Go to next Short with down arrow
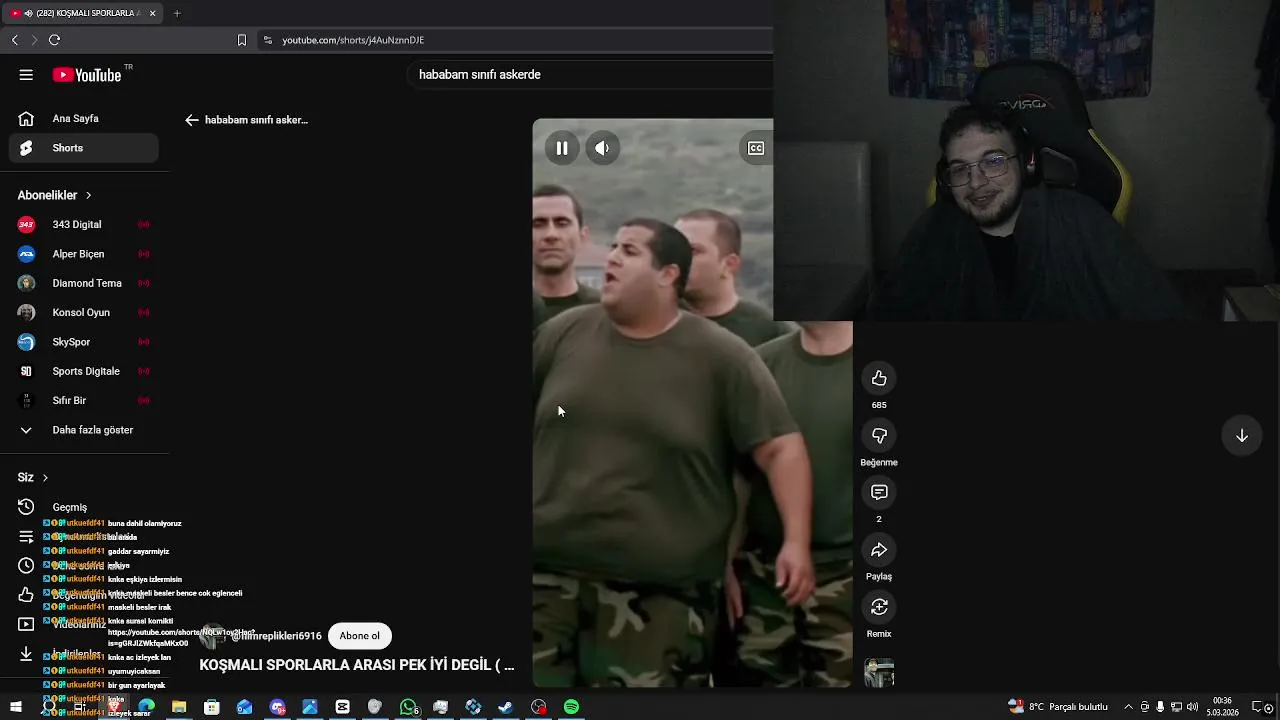 tap(1242, 436)
